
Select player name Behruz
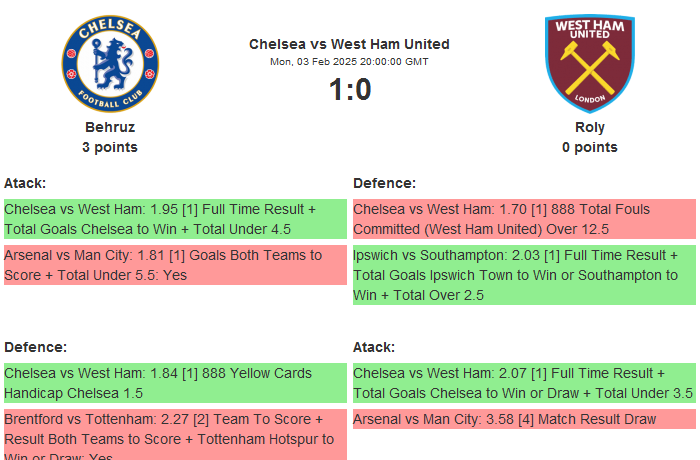pos(110,127)
